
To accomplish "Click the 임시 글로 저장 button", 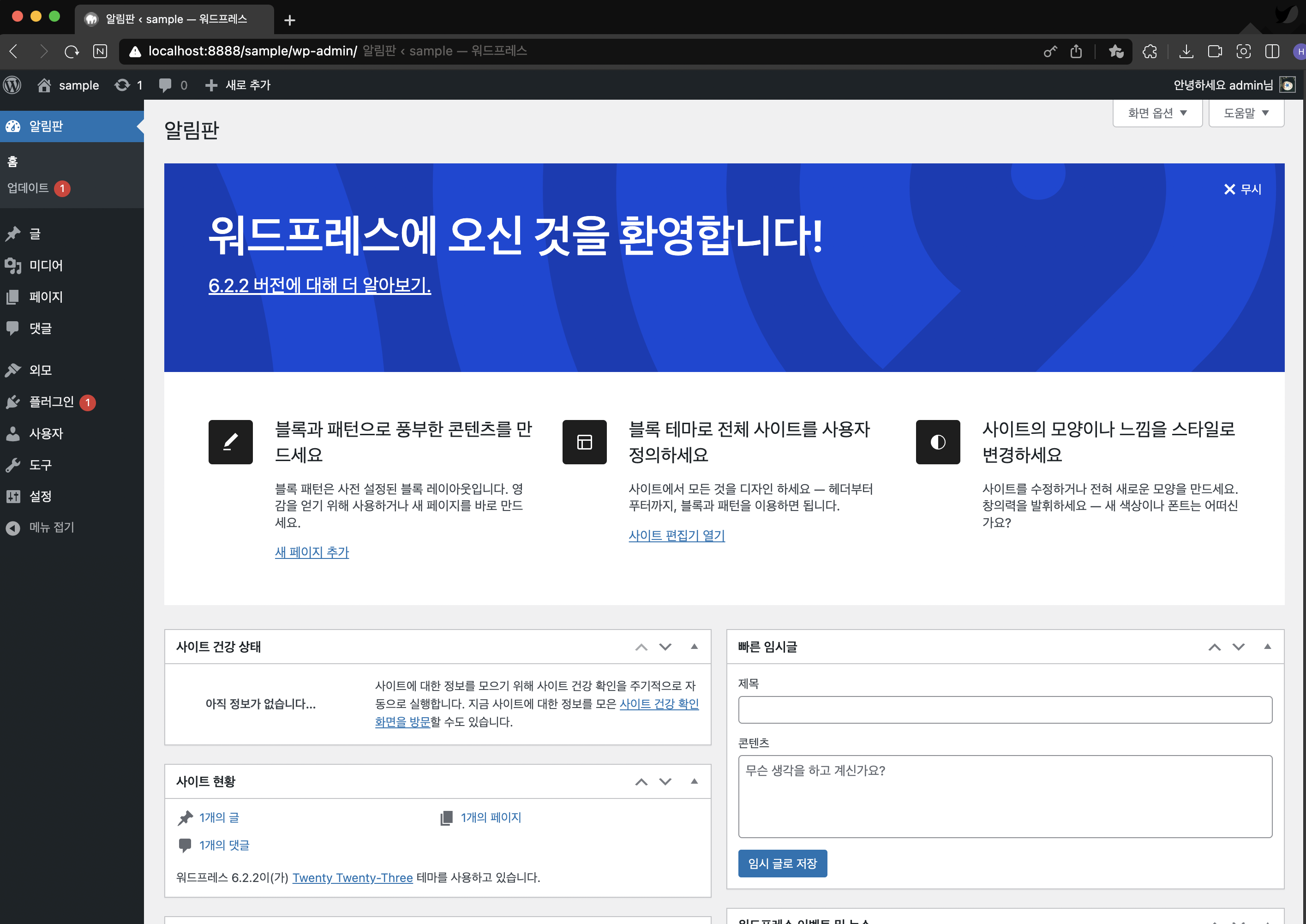I will pyautogui.click(x=782, y=864).
